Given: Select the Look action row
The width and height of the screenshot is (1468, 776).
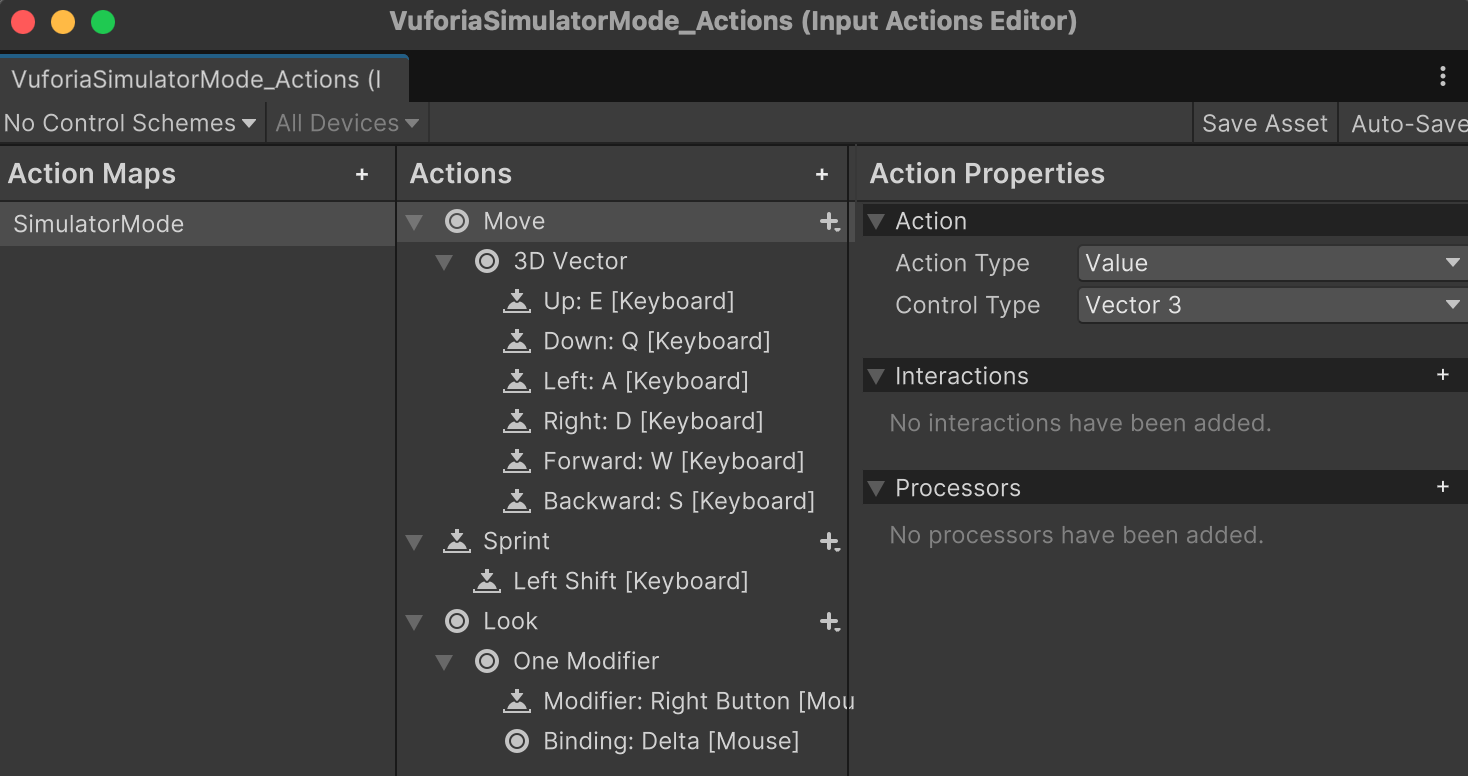Looking at the screenshot, I should pyautogui.click(x=622, y=621).
